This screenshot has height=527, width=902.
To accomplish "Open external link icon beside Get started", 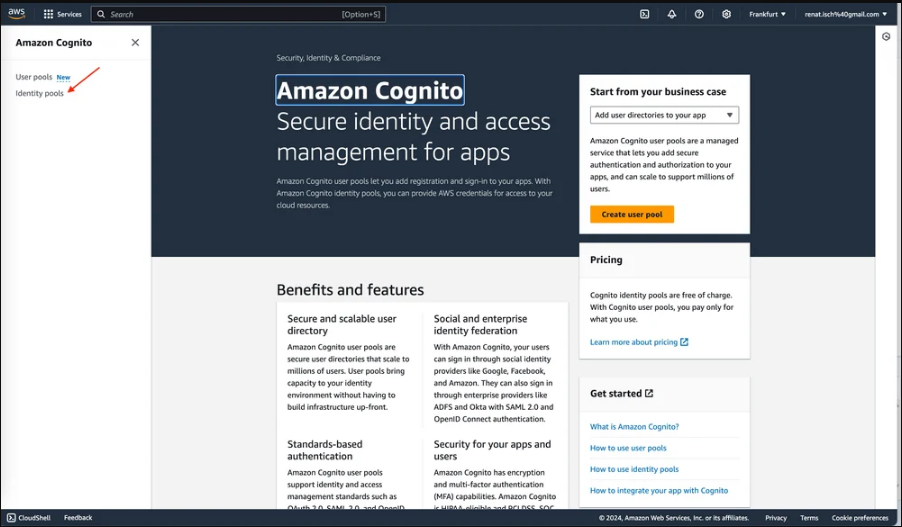I will [649, 394].
